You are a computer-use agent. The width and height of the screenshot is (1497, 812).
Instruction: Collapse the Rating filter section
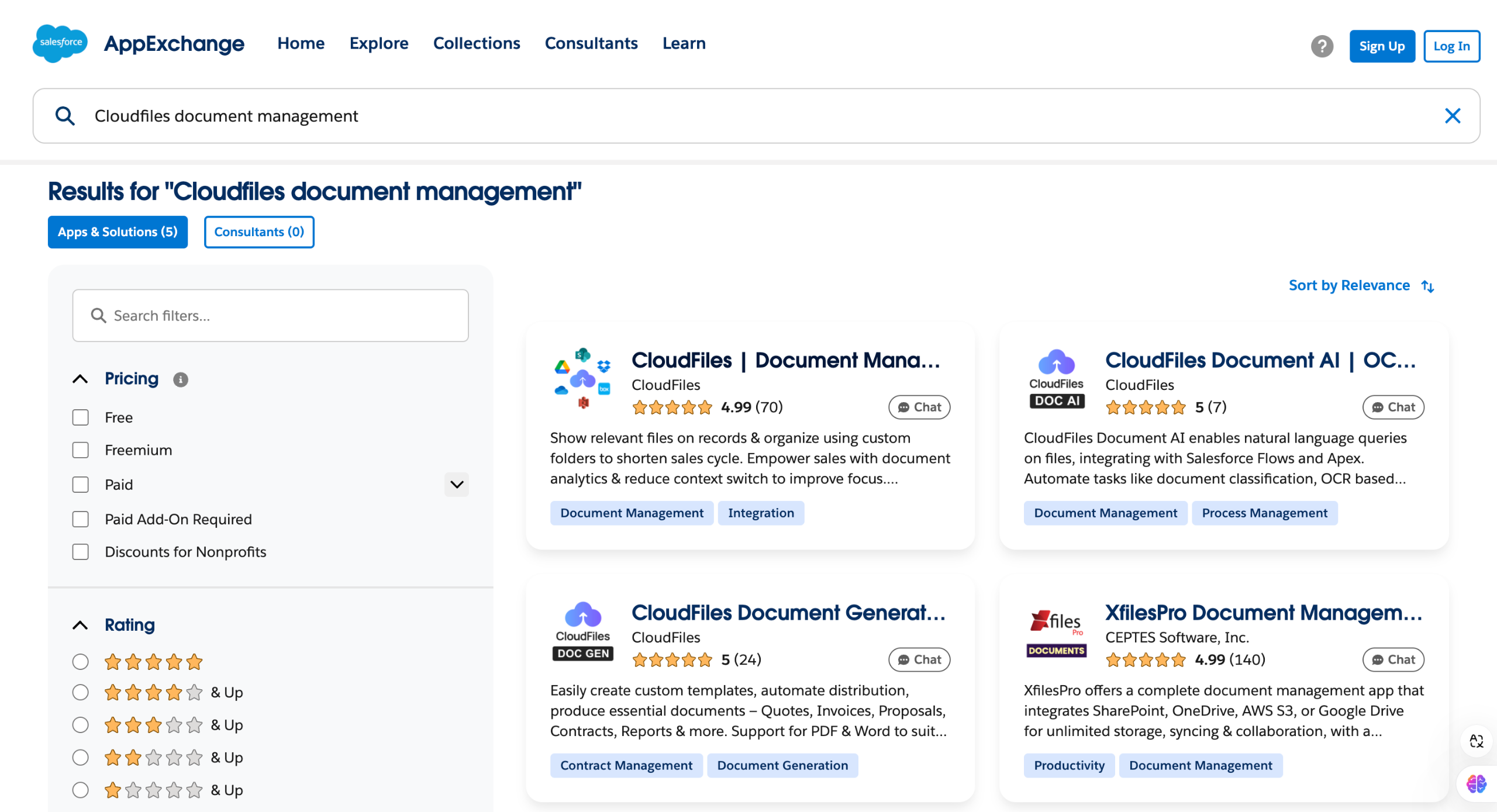coord(80,625)
